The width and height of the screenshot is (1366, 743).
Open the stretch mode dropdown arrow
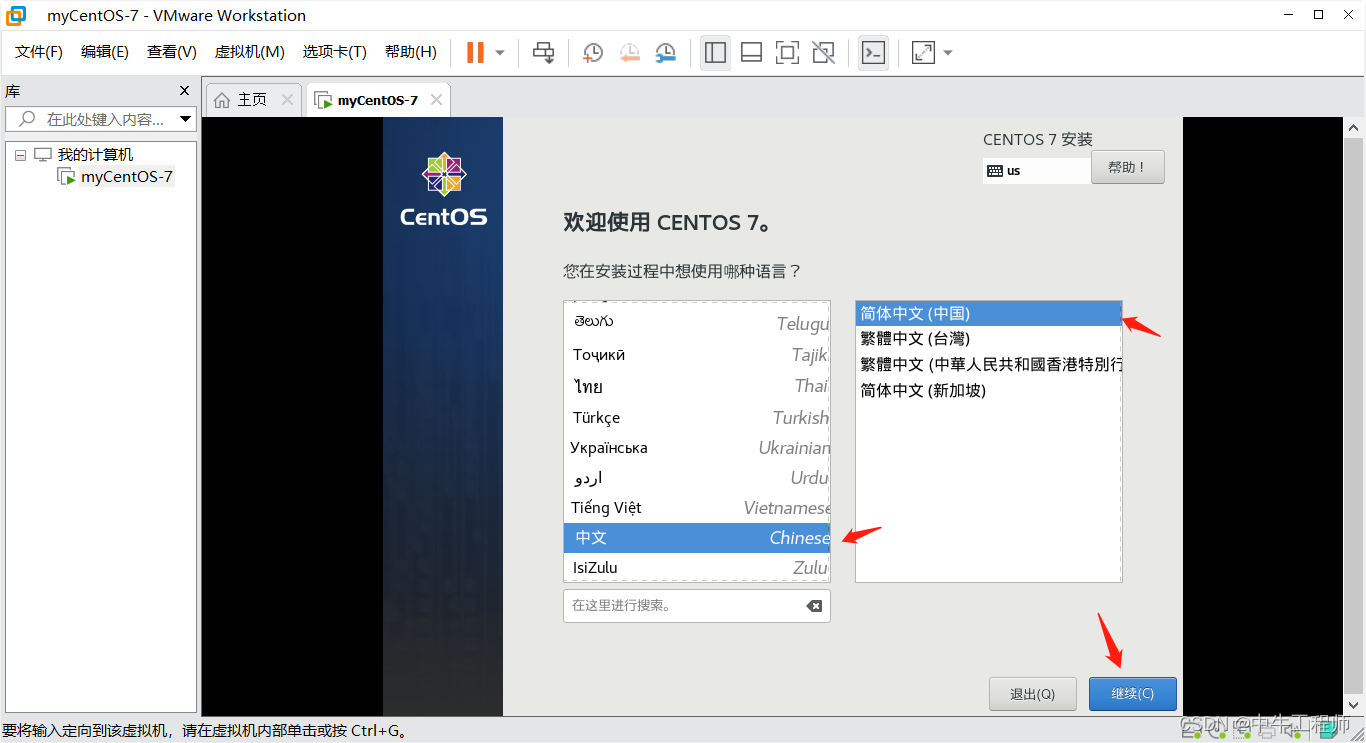[x=946, y=52]
